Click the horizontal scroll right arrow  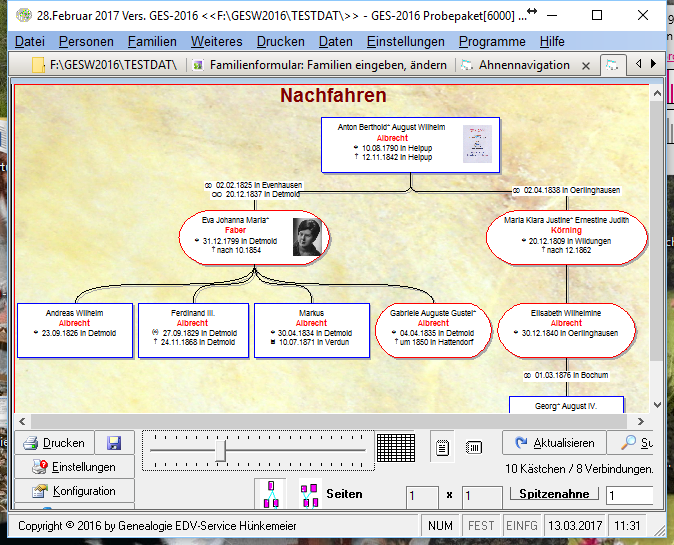(641, 421)
